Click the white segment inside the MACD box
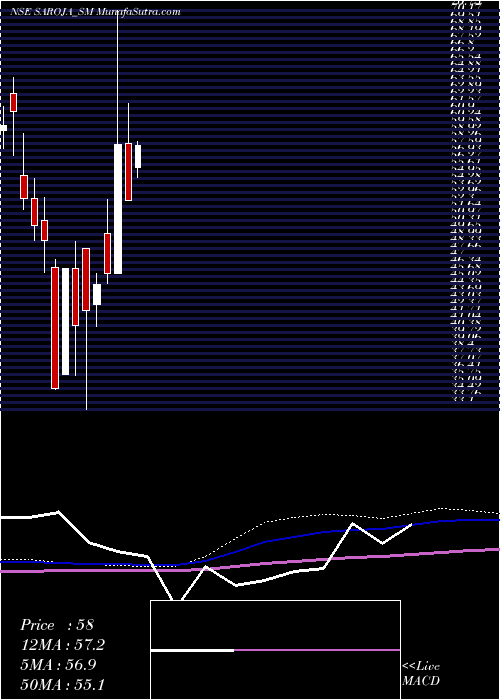Image resolution: width=500 pixels, height=700 pixels. coord(192,650)
